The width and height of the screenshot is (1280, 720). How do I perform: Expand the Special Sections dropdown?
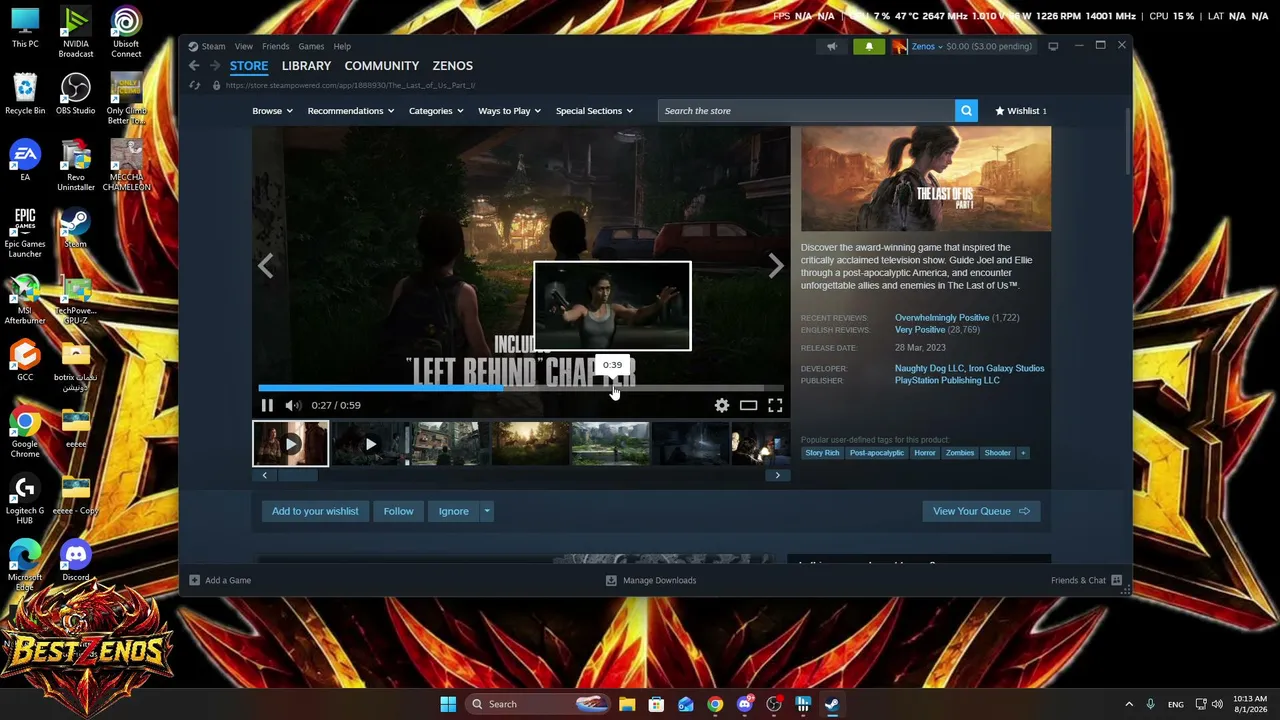594,111
